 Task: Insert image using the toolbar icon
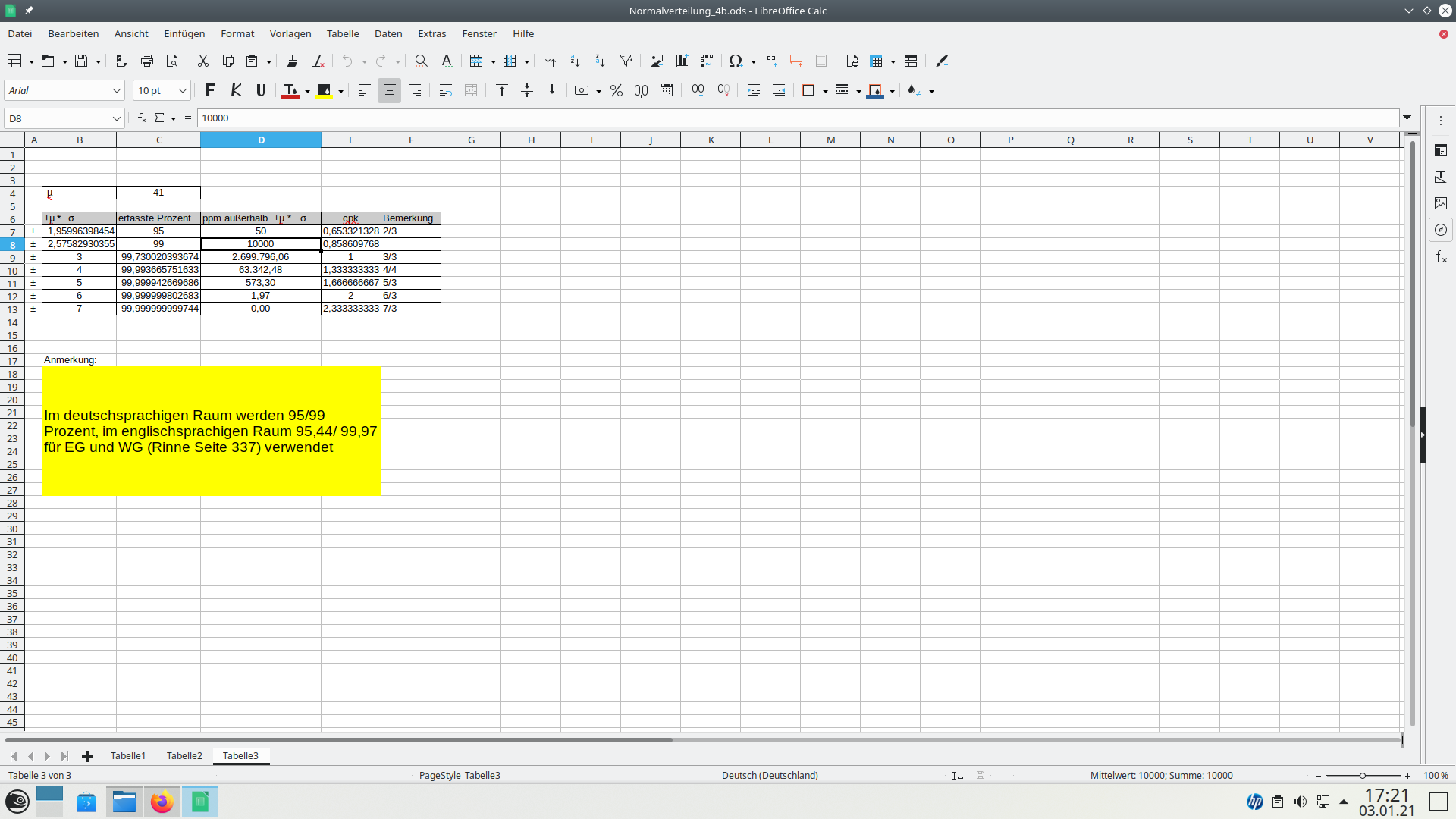click(x=656, y=61)
